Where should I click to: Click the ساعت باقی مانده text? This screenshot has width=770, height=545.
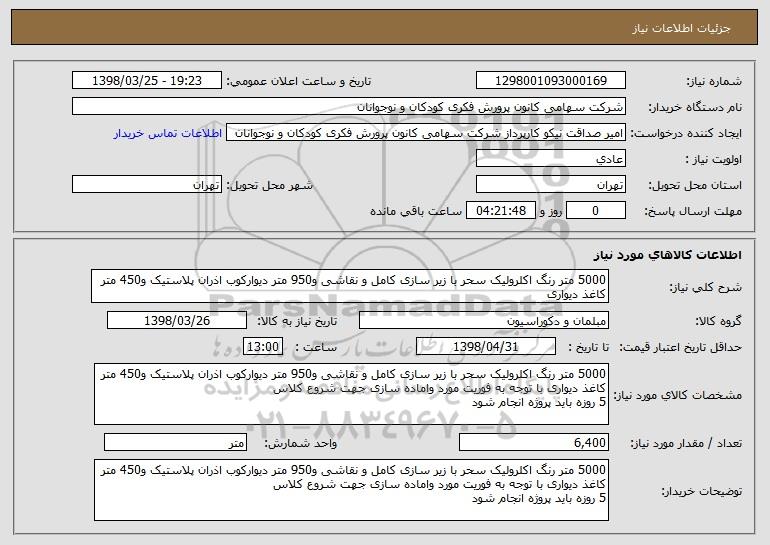[416, 211]
